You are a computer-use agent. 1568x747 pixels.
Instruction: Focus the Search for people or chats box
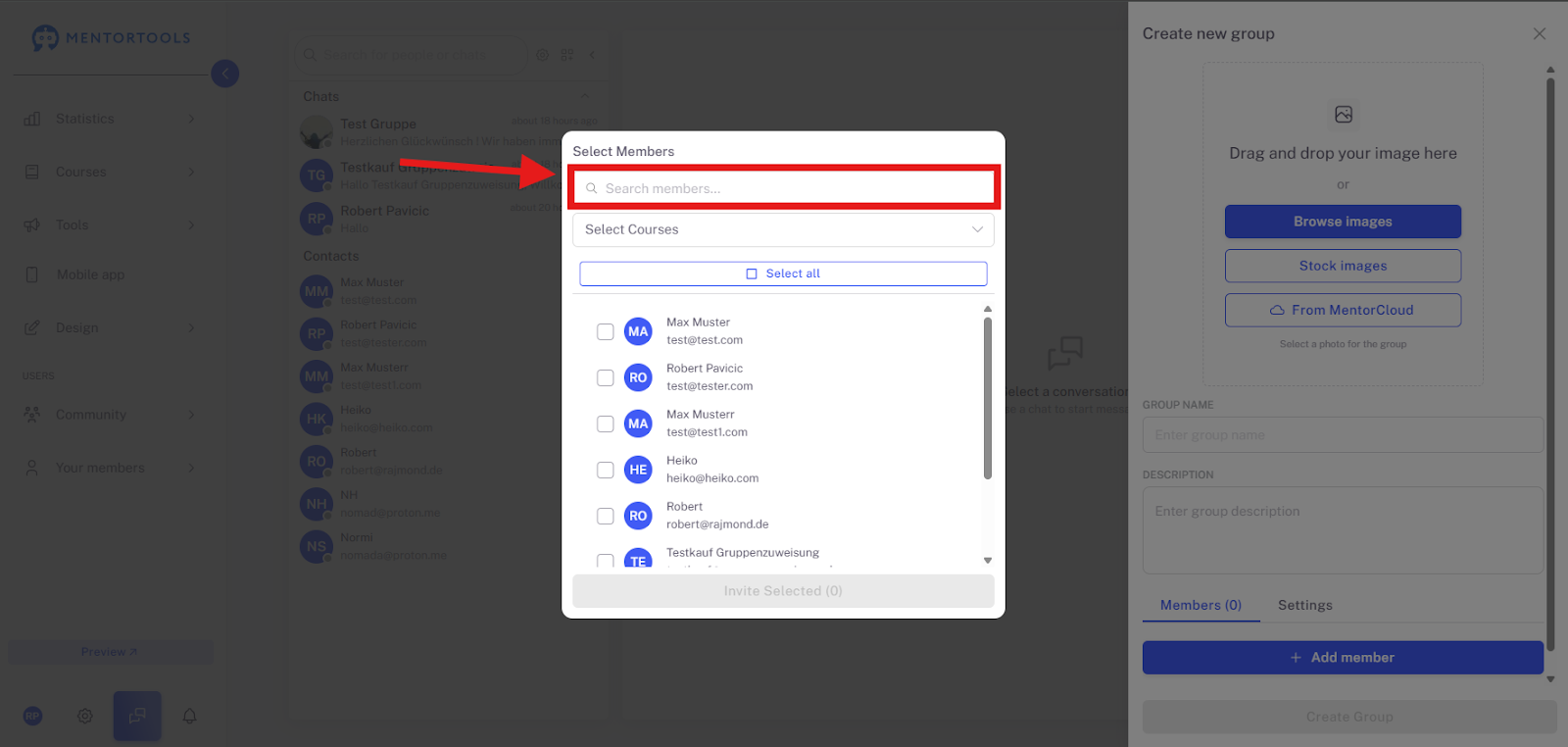point(411,55)
